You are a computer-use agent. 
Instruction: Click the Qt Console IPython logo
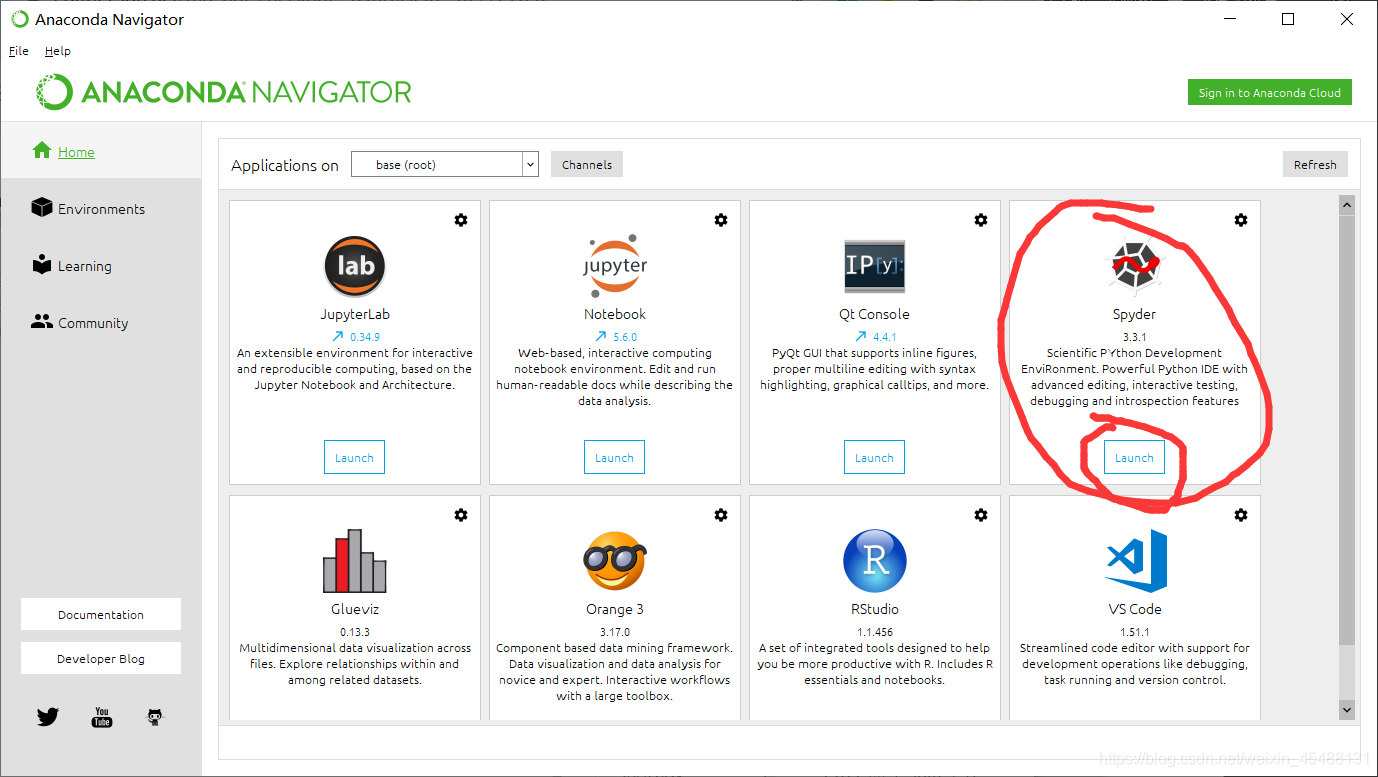point(875,266)
